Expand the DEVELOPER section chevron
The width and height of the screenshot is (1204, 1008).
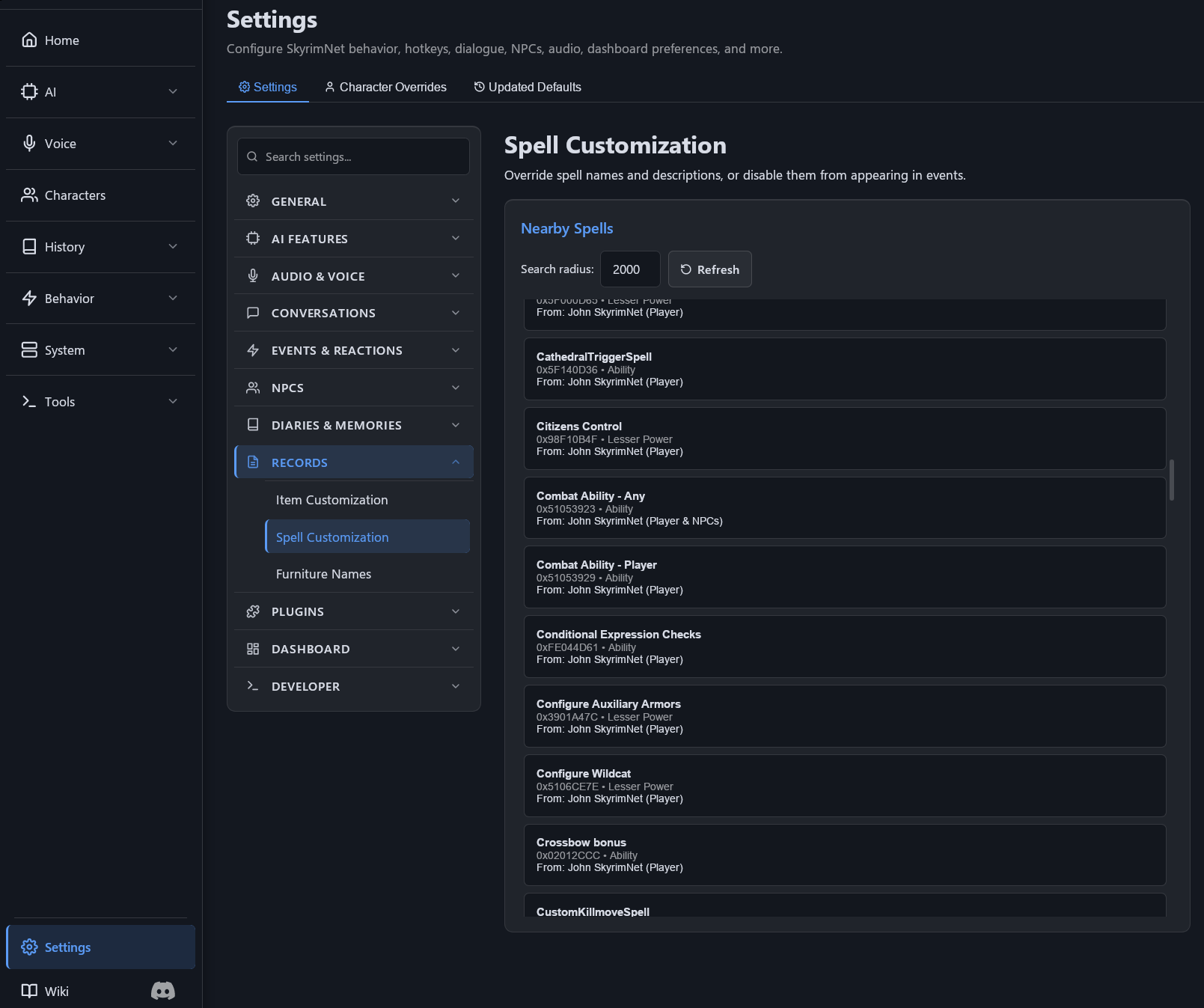tap(456, 686)
